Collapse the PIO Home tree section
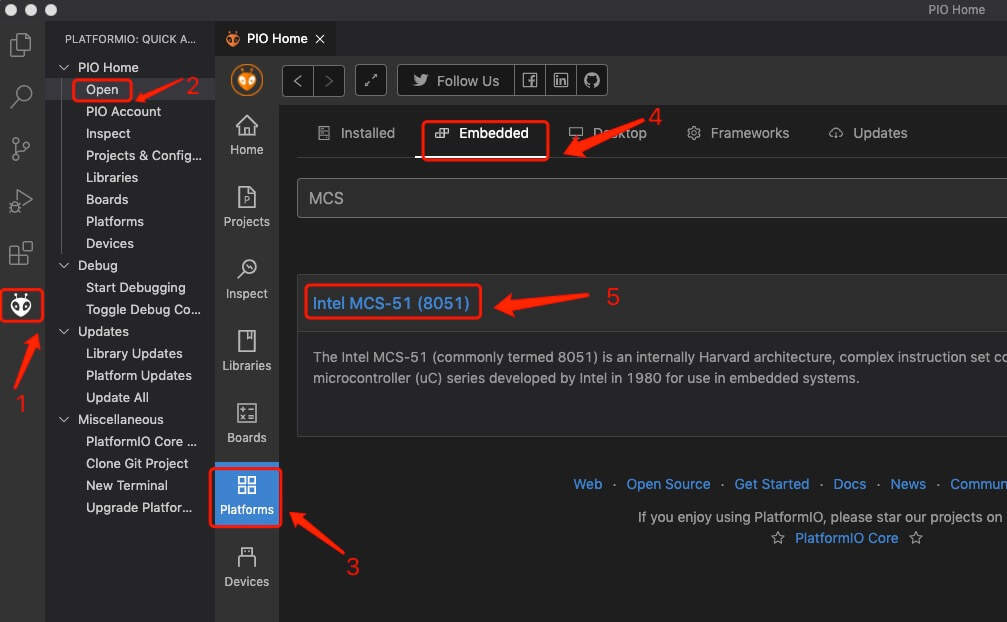This screenshot has height=622, width=1007. (x=66, y=67)
